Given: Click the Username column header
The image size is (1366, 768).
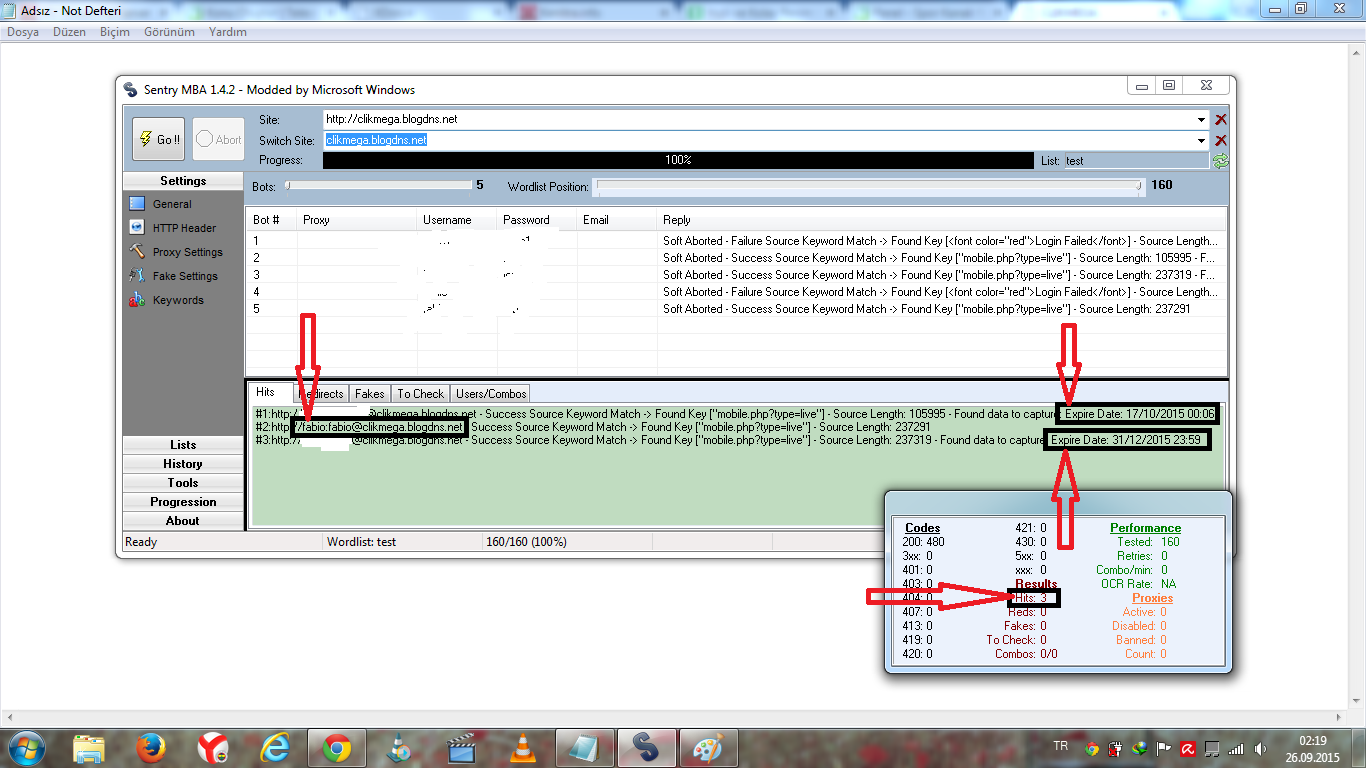Looking at the screenshot, I should [x=446, y=220].
